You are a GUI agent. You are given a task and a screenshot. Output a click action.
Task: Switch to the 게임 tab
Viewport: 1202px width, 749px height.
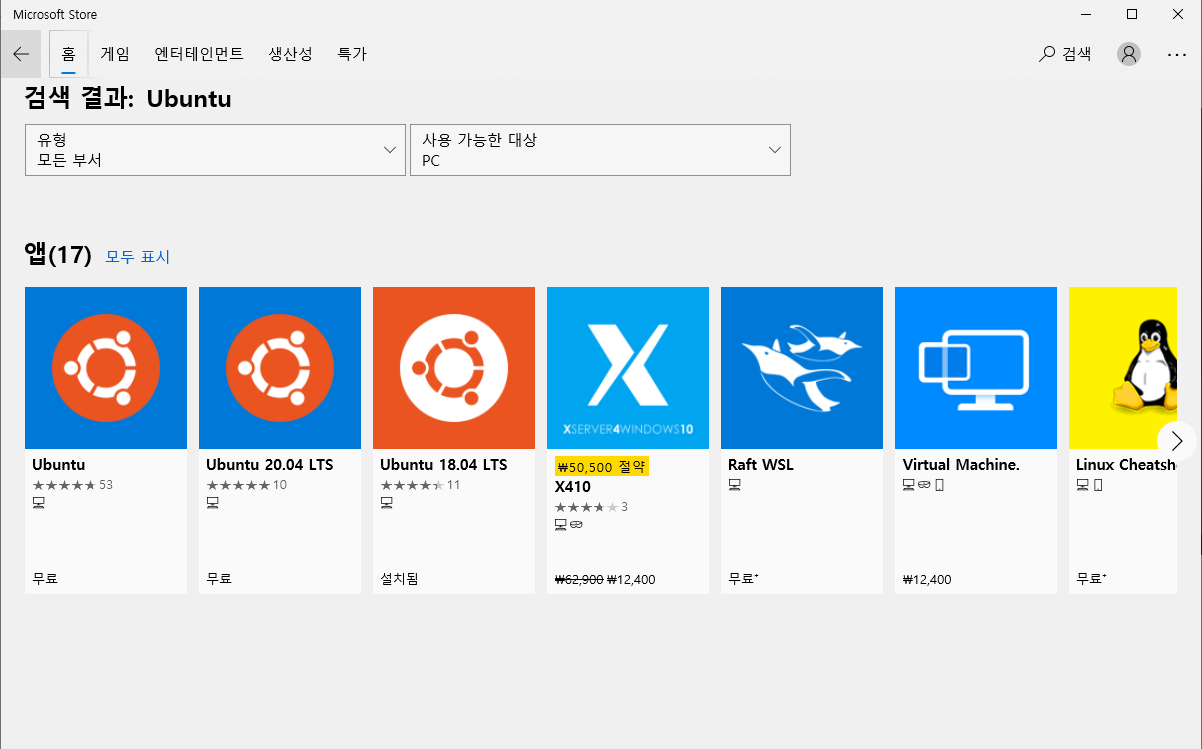tap(115, 54)
